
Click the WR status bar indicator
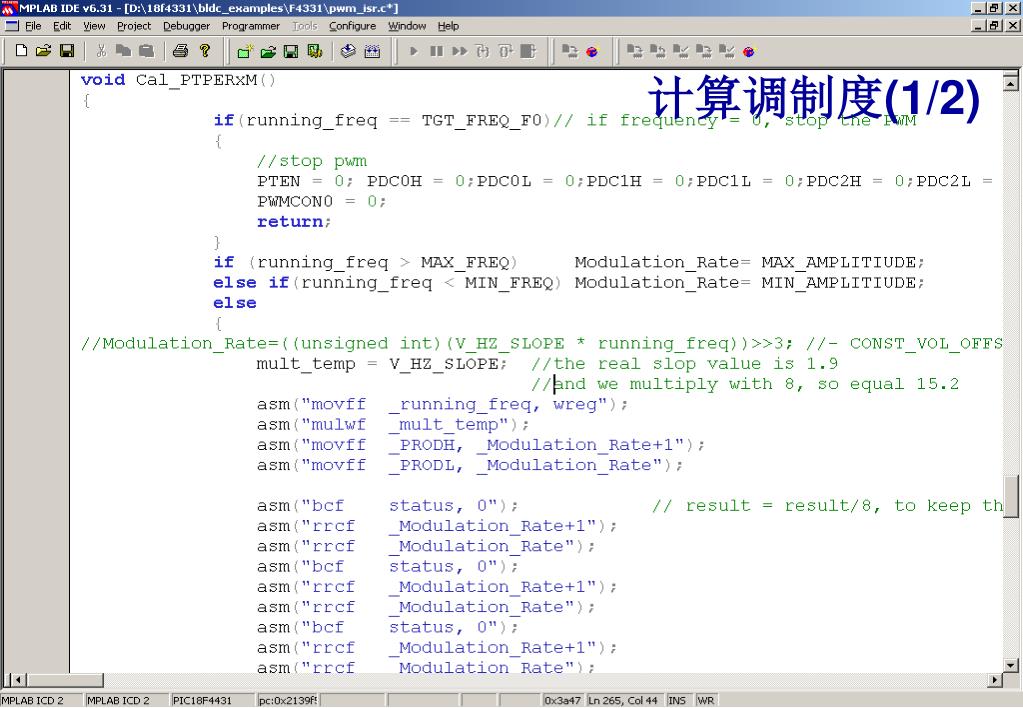[705, 700]
